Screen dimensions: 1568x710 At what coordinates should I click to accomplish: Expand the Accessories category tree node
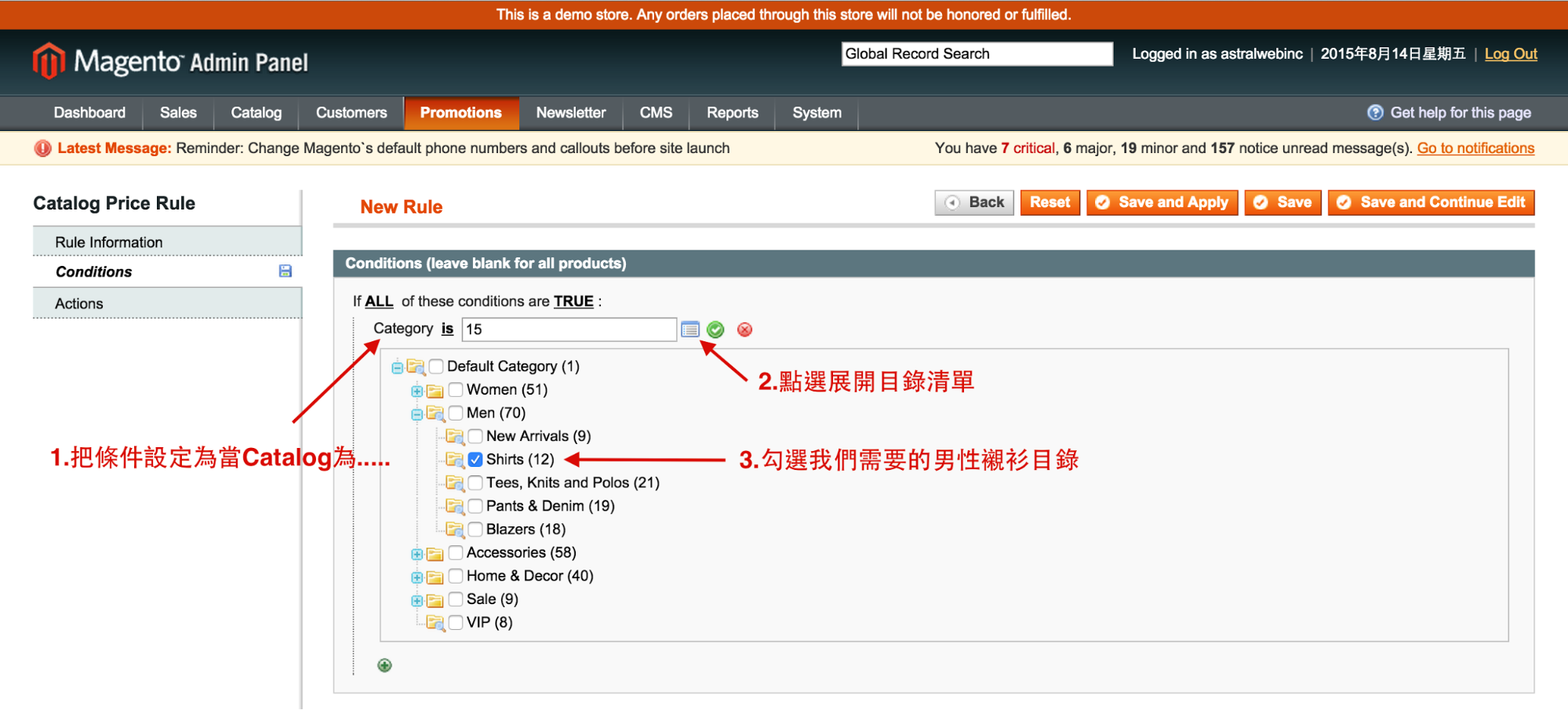tap(417, 554)
